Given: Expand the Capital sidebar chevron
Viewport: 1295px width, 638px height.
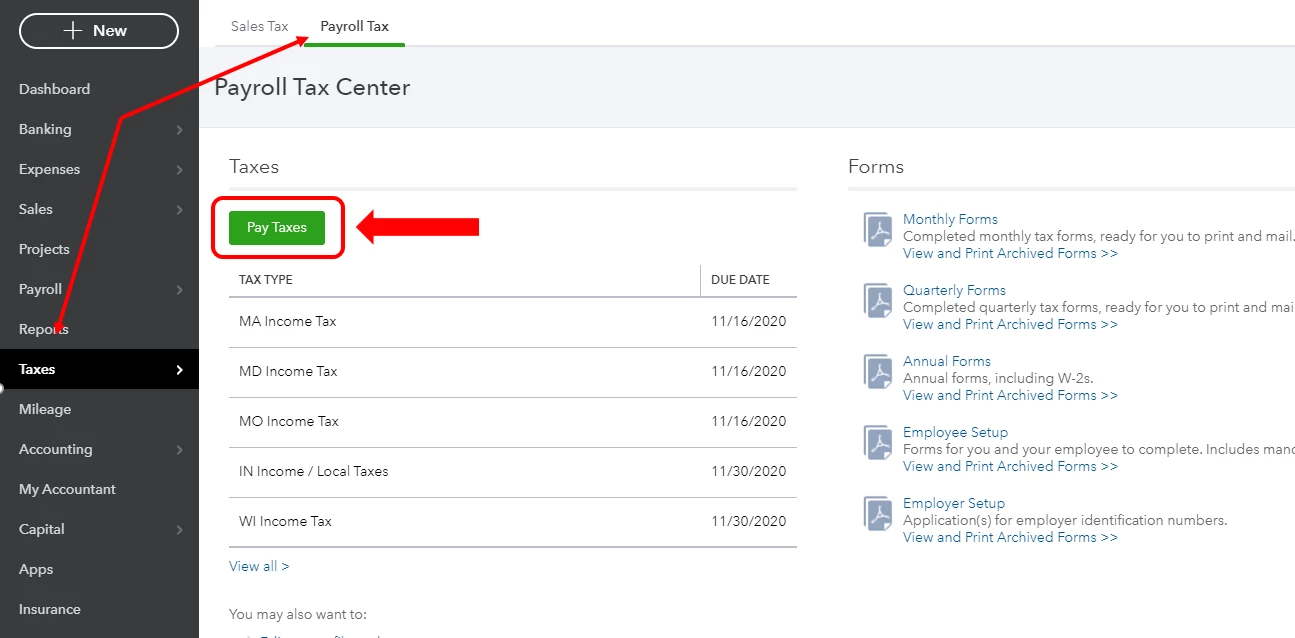Looking at the screenshot, I should pyautogui.click(x=179, y=529).
